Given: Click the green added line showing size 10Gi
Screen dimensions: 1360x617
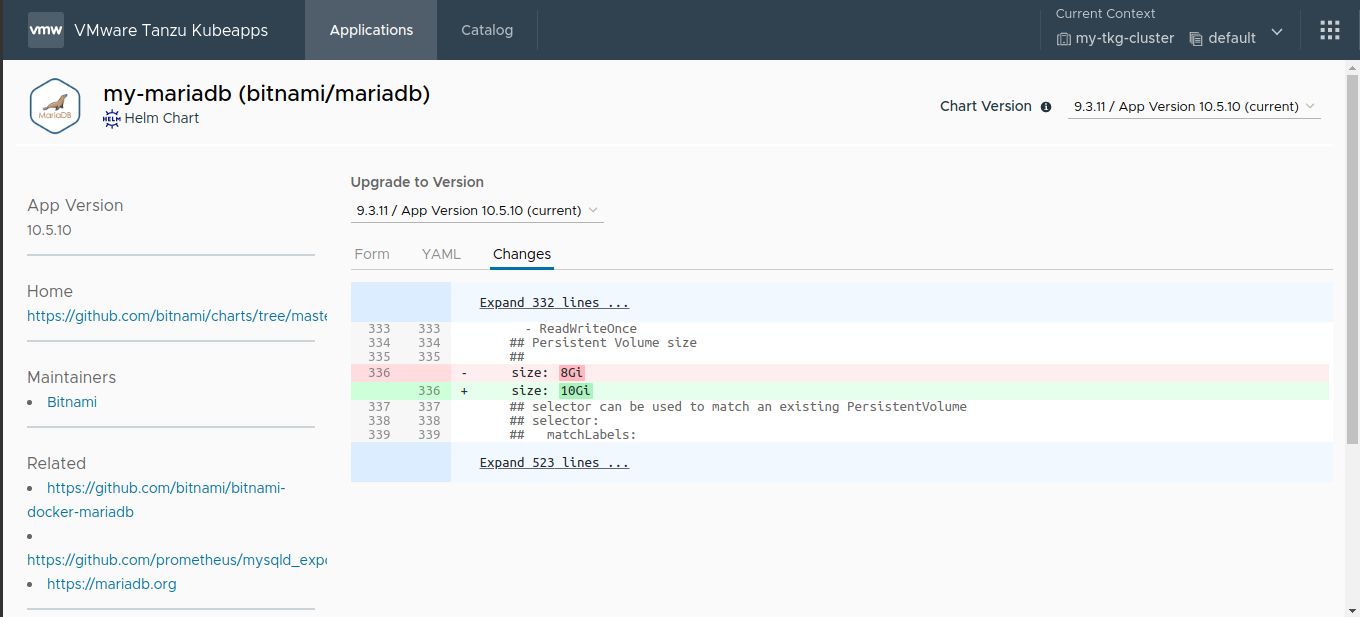Looking at the screenshot, I should [575, 390].
